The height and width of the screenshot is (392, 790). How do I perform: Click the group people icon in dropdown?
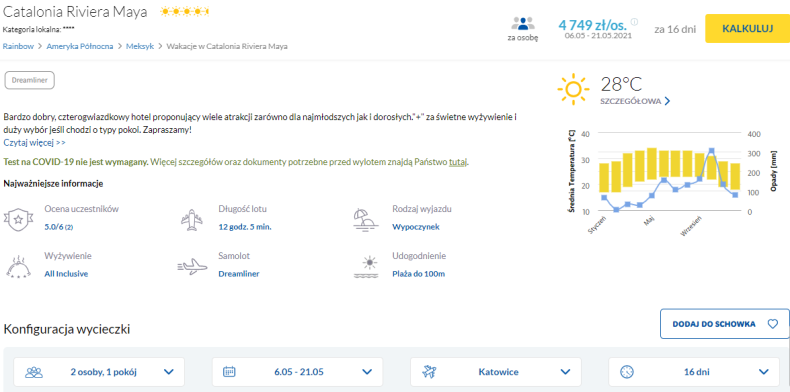click(x=34, y=372)
